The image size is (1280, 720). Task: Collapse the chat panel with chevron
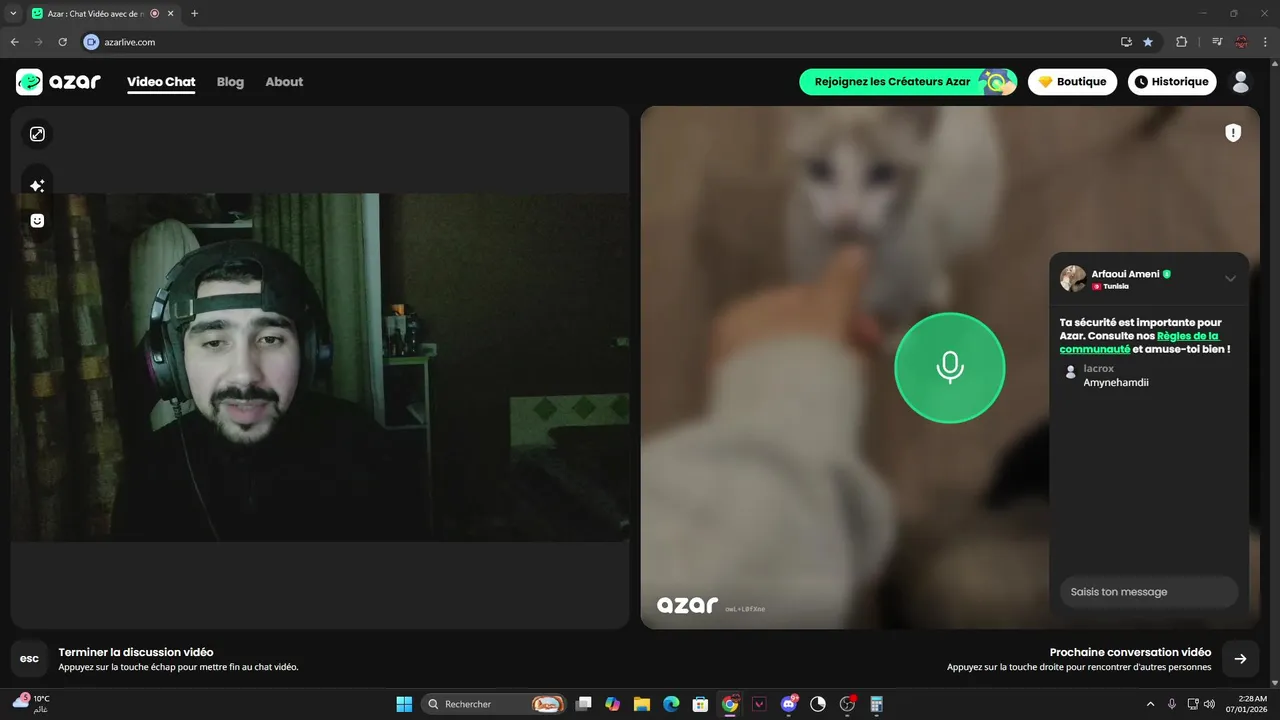[1230, 279]
